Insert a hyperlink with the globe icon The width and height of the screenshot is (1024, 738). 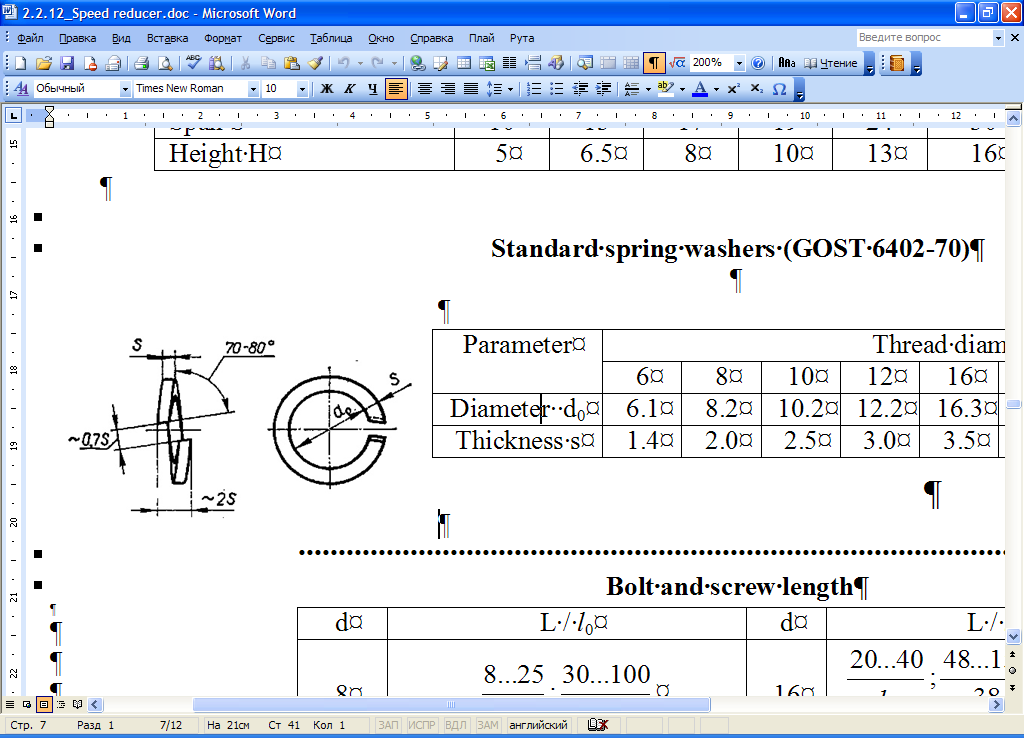click(418, 63)
